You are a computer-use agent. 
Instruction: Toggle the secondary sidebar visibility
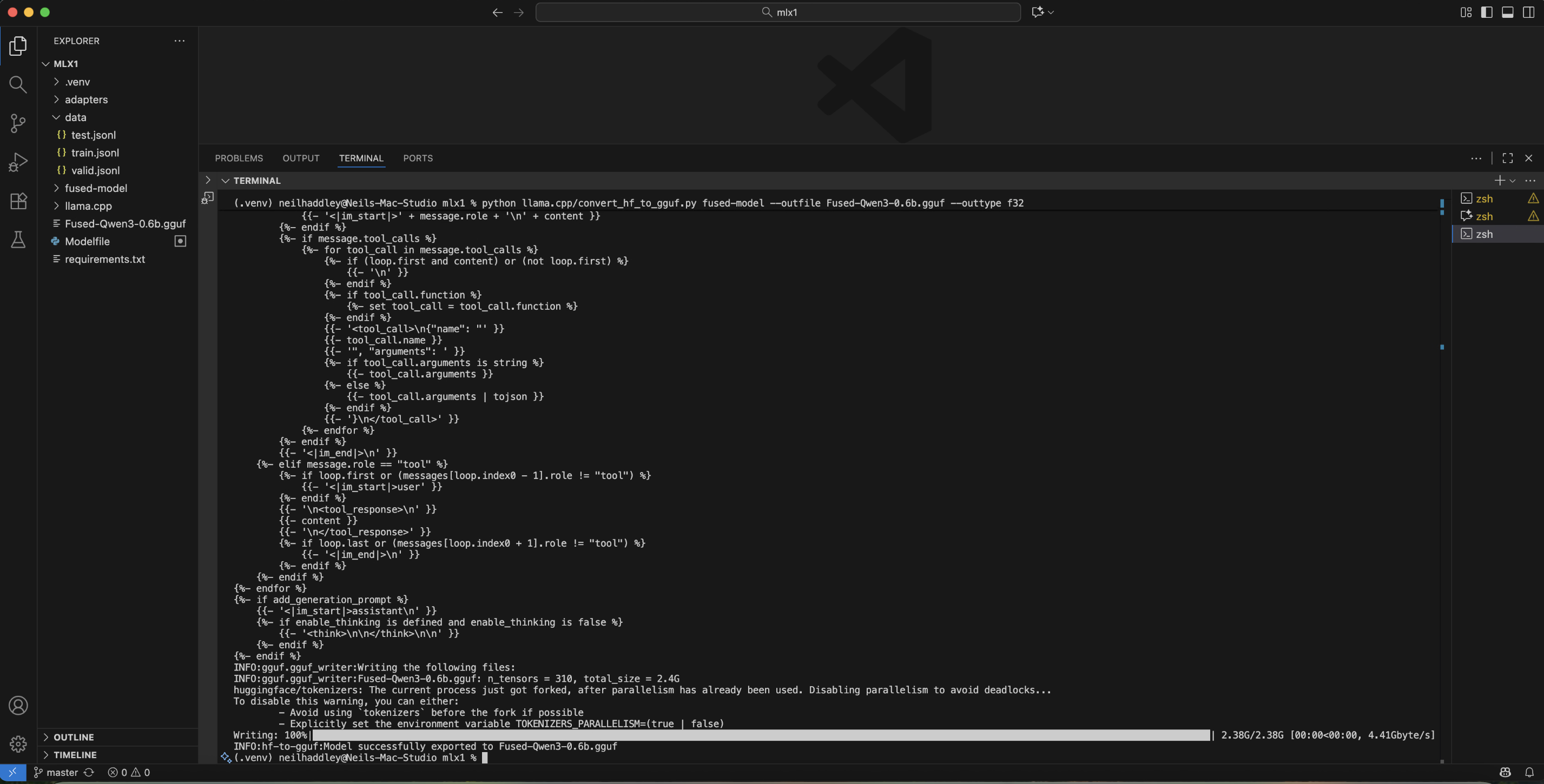1529,12
